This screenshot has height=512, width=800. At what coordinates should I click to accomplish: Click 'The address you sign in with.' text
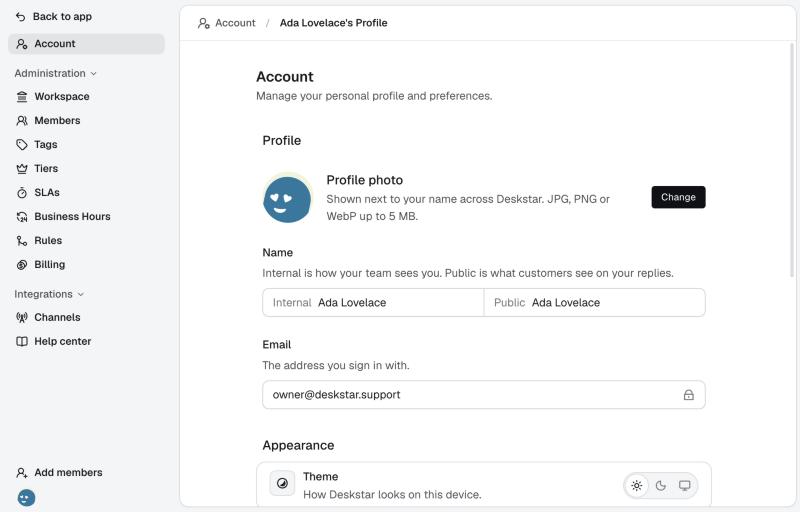pos(336,366)
